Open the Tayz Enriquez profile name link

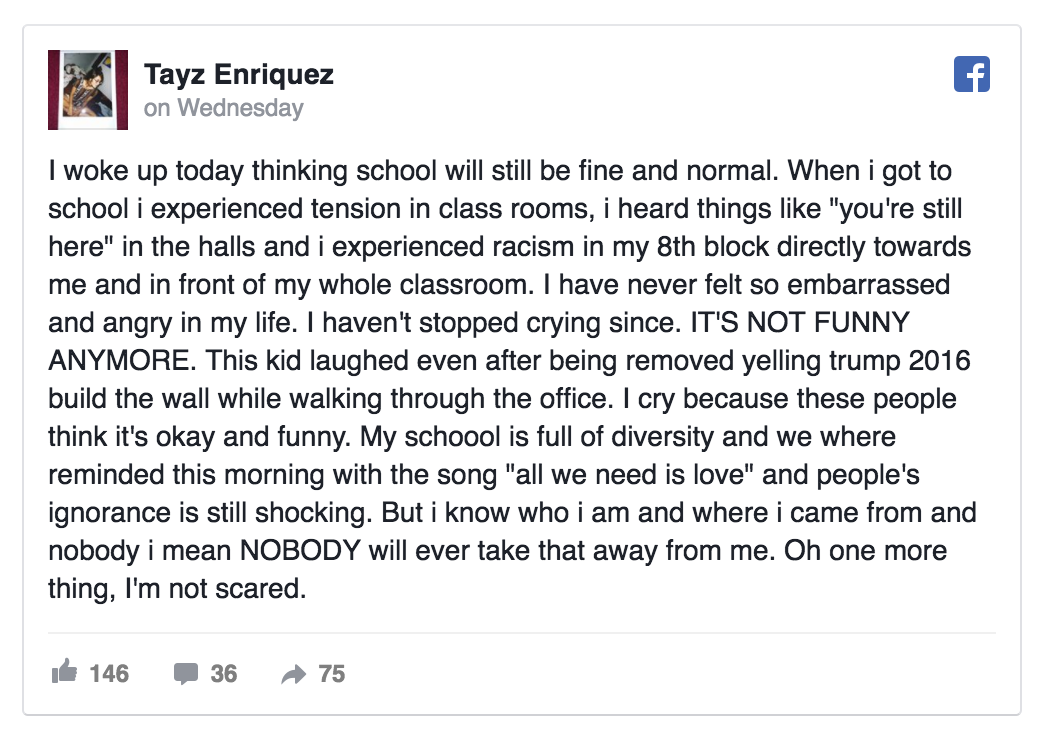coord(238,74)
